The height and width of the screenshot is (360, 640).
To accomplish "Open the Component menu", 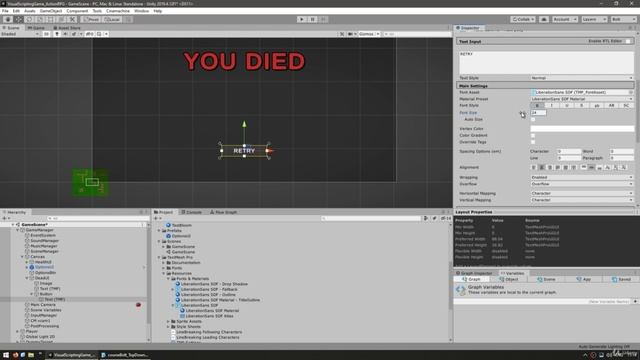I will 77,11.
